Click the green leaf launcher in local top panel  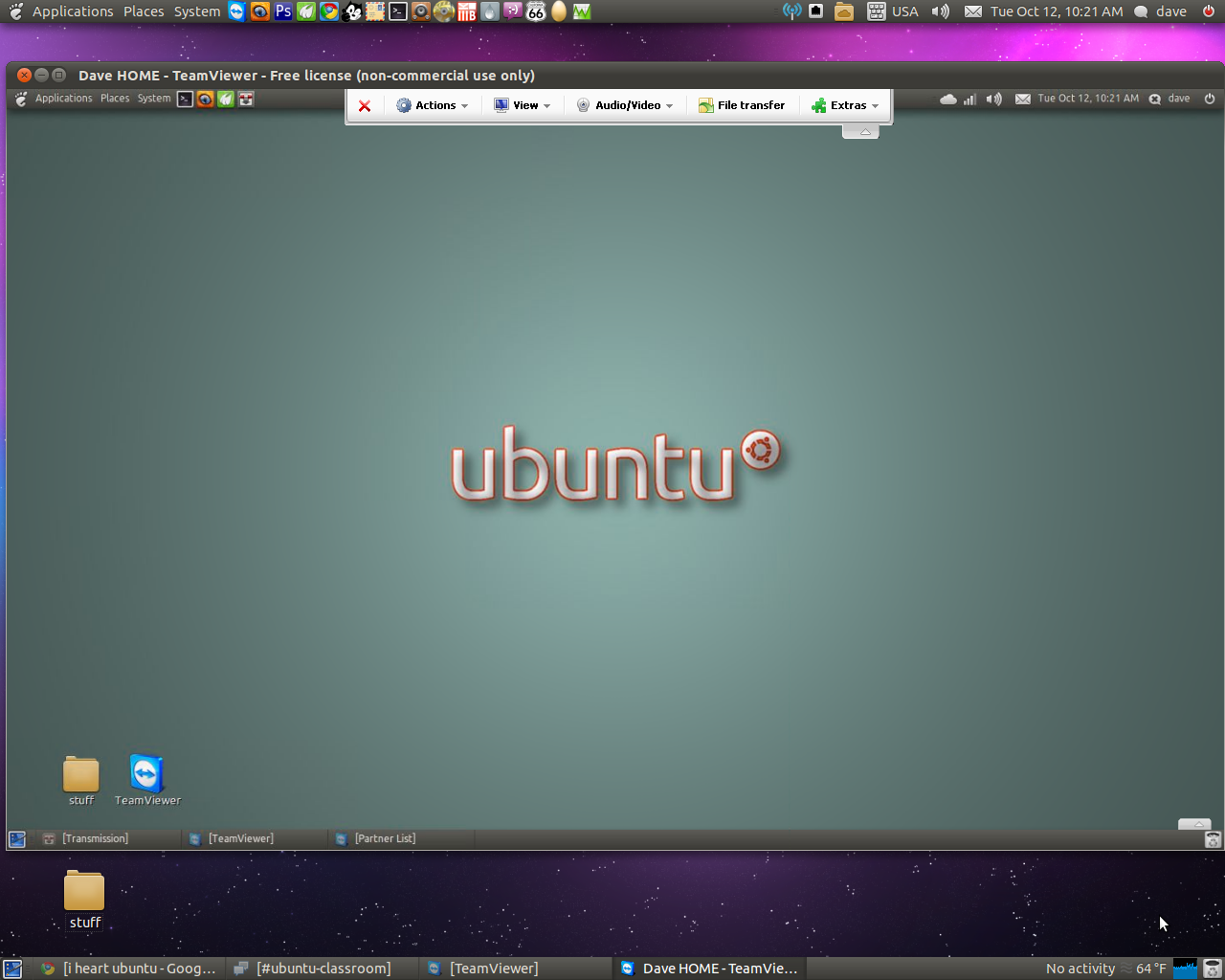tap(306, 11)
